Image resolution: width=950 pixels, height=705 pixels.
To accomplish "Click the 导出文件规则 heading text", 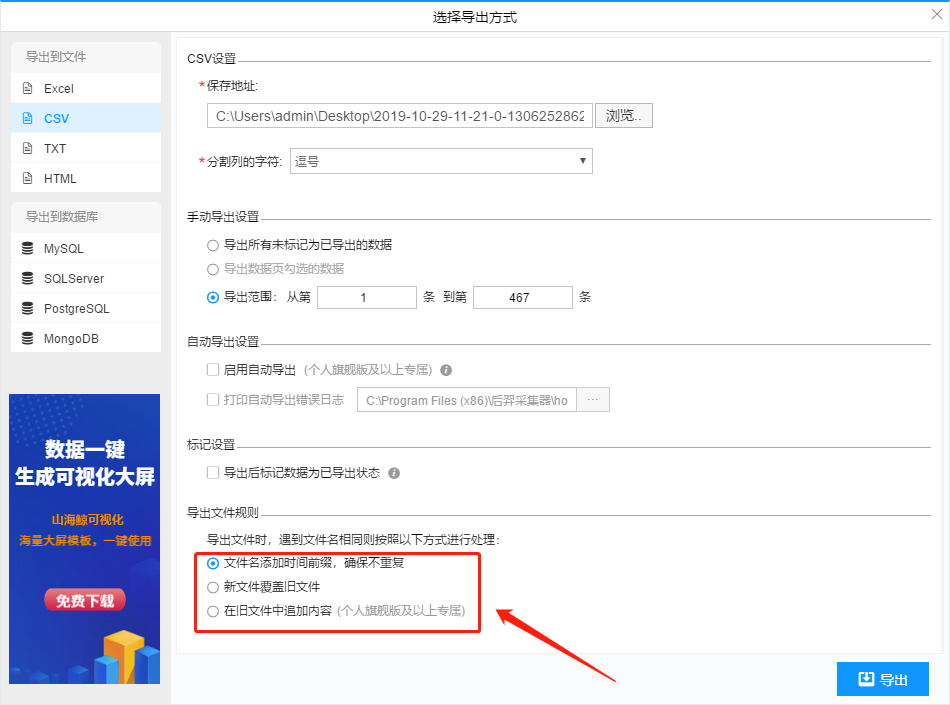I will [223, 513].
